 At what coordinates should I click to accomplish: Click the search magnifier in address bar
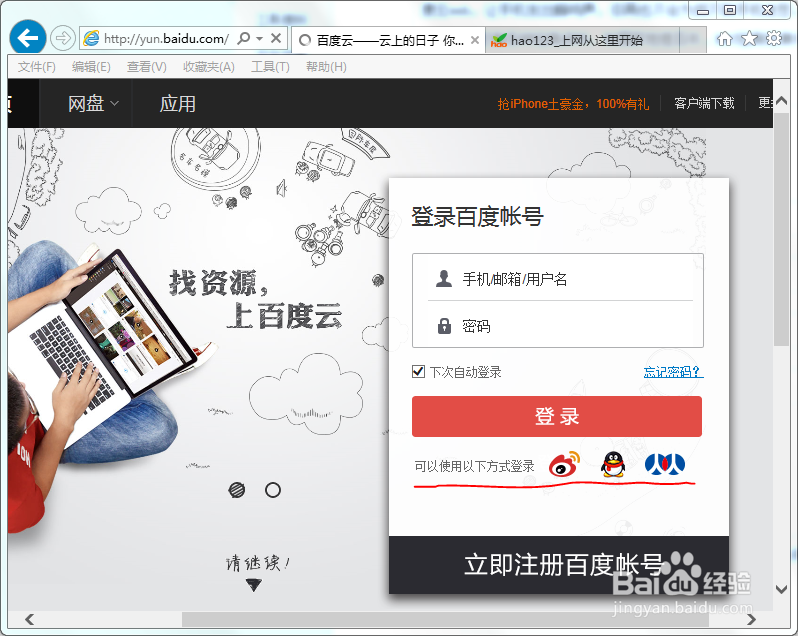coord(244,38)
